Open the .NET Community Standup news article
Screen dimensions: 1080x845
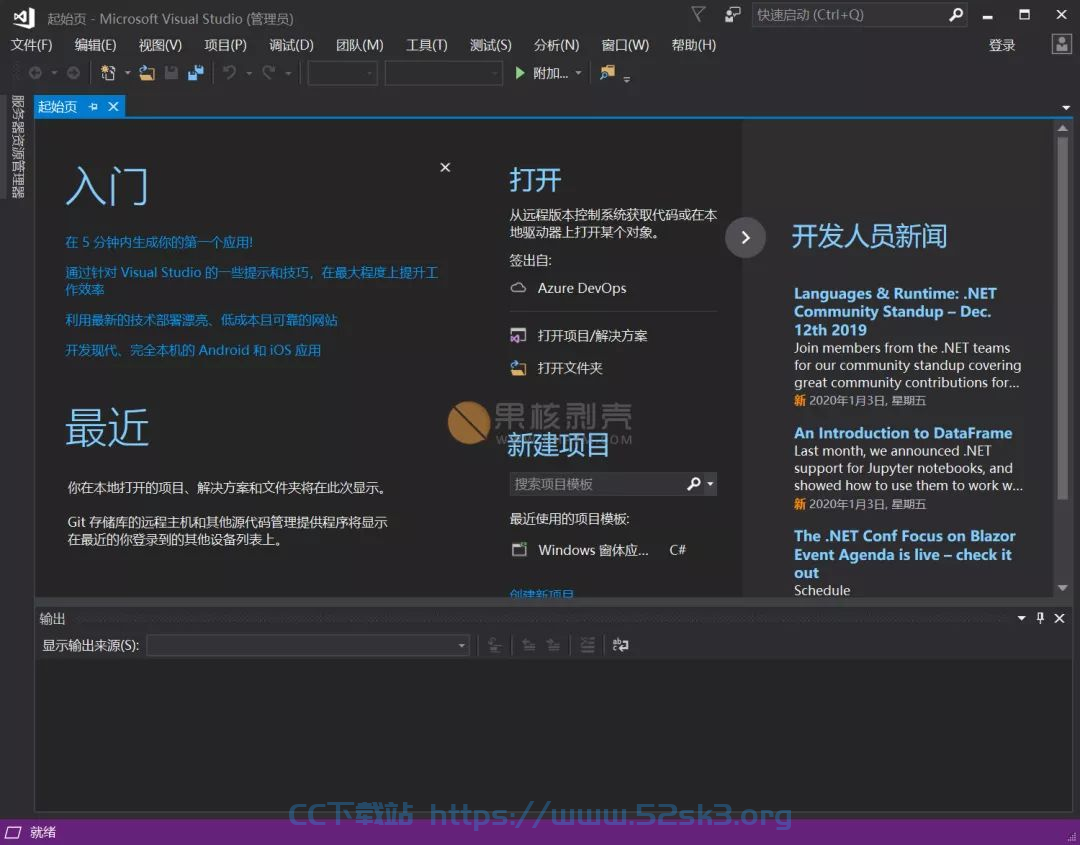click(895, 311)
